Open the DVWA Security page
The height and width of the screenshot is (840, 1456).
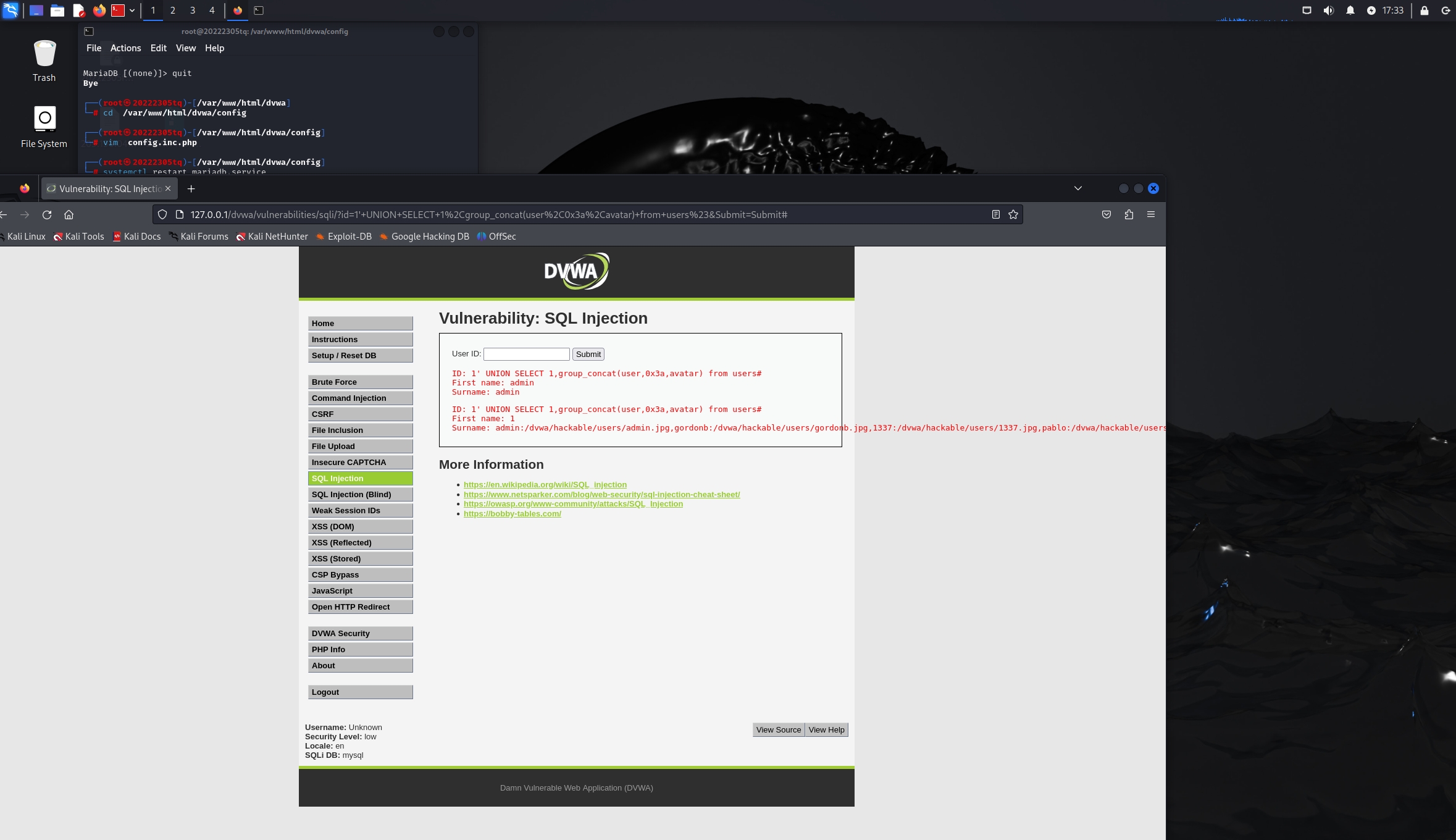pos(361,634)
